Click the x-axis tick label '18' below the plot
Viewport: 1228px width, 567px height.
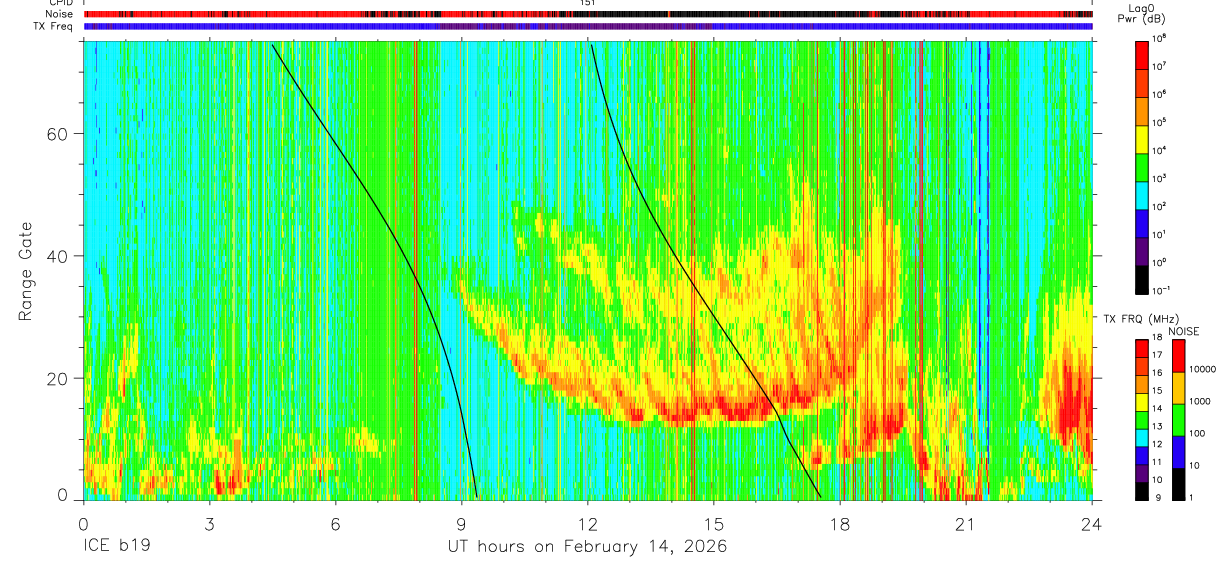click(840, 524)
